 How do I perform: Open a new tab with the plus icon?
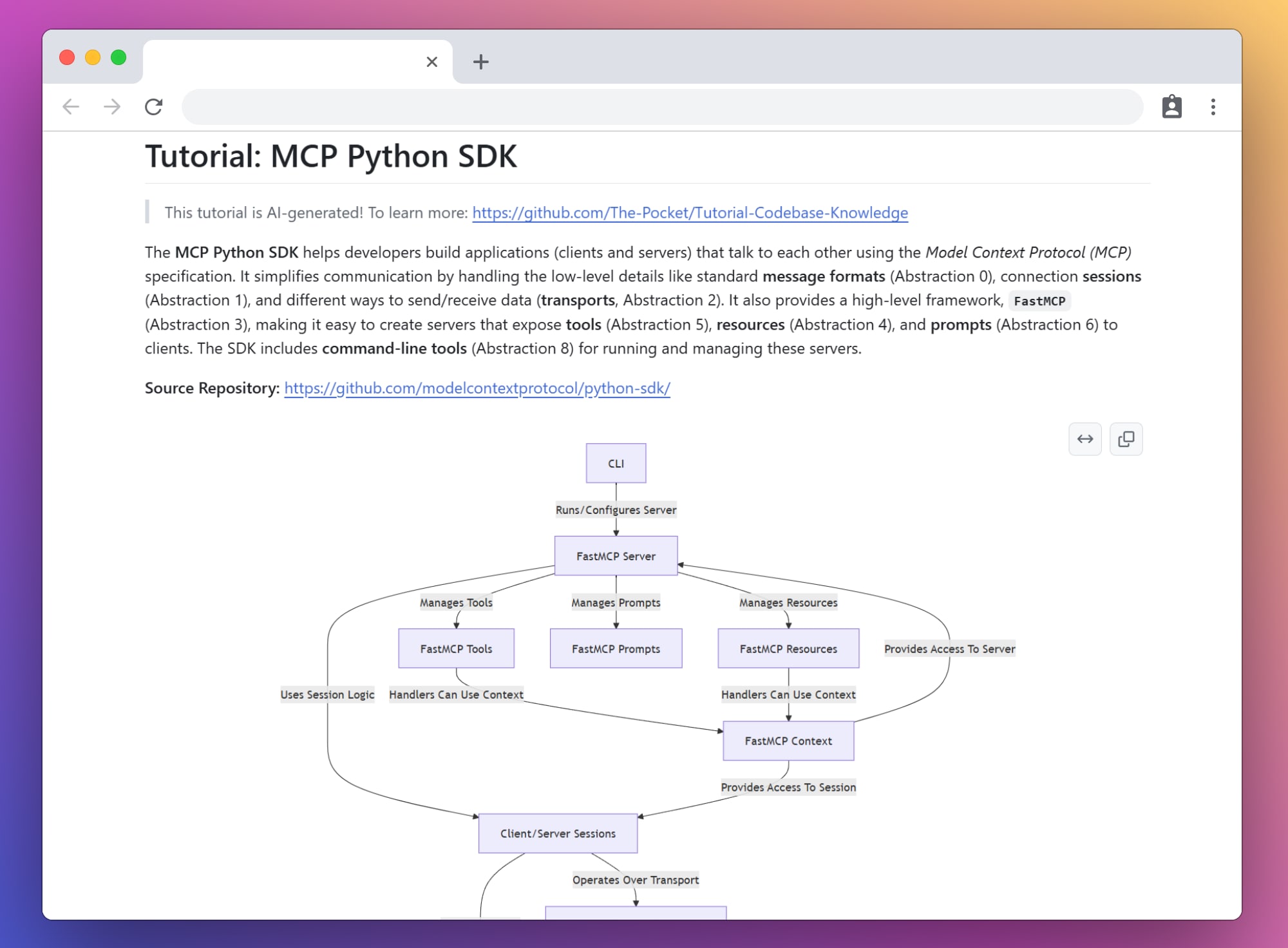coord(480,62)
